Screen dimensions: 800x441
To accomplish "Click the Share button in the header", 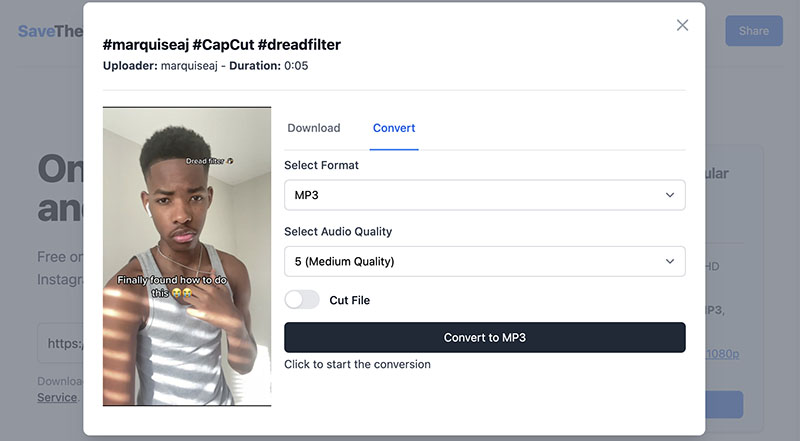I will click(x=754, y=31).
